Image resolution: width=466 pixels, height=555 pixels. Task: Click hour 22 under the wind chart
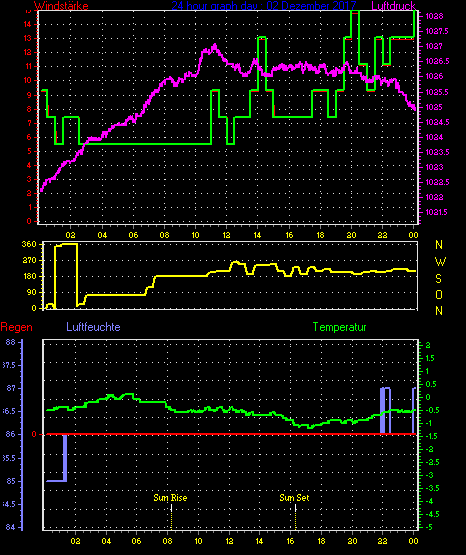tap(382, 235)
